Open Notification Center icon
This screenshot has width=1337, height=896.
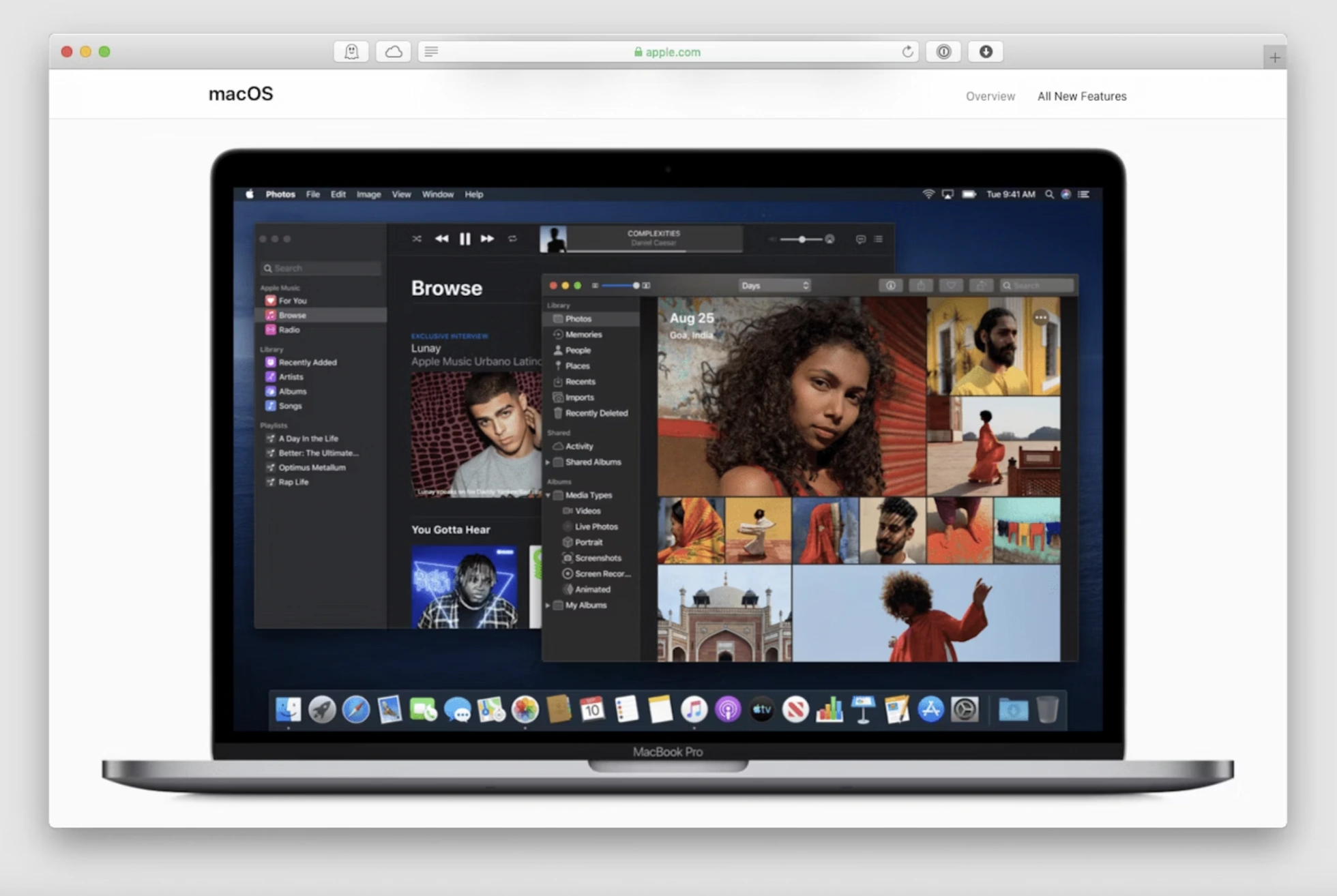1083,194
